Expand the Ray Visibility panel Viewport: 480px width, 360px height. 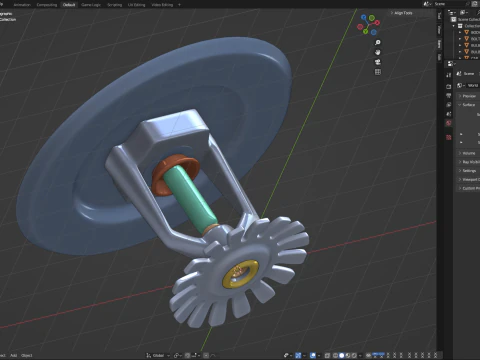tap(468, 162)
